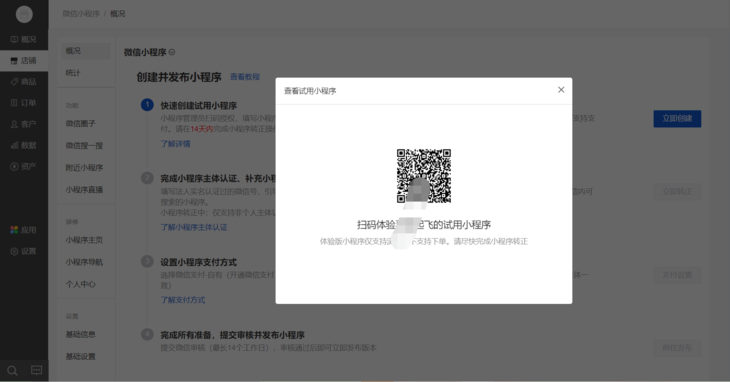Click the 立即转正 button
730x382 pixels.
677,192
